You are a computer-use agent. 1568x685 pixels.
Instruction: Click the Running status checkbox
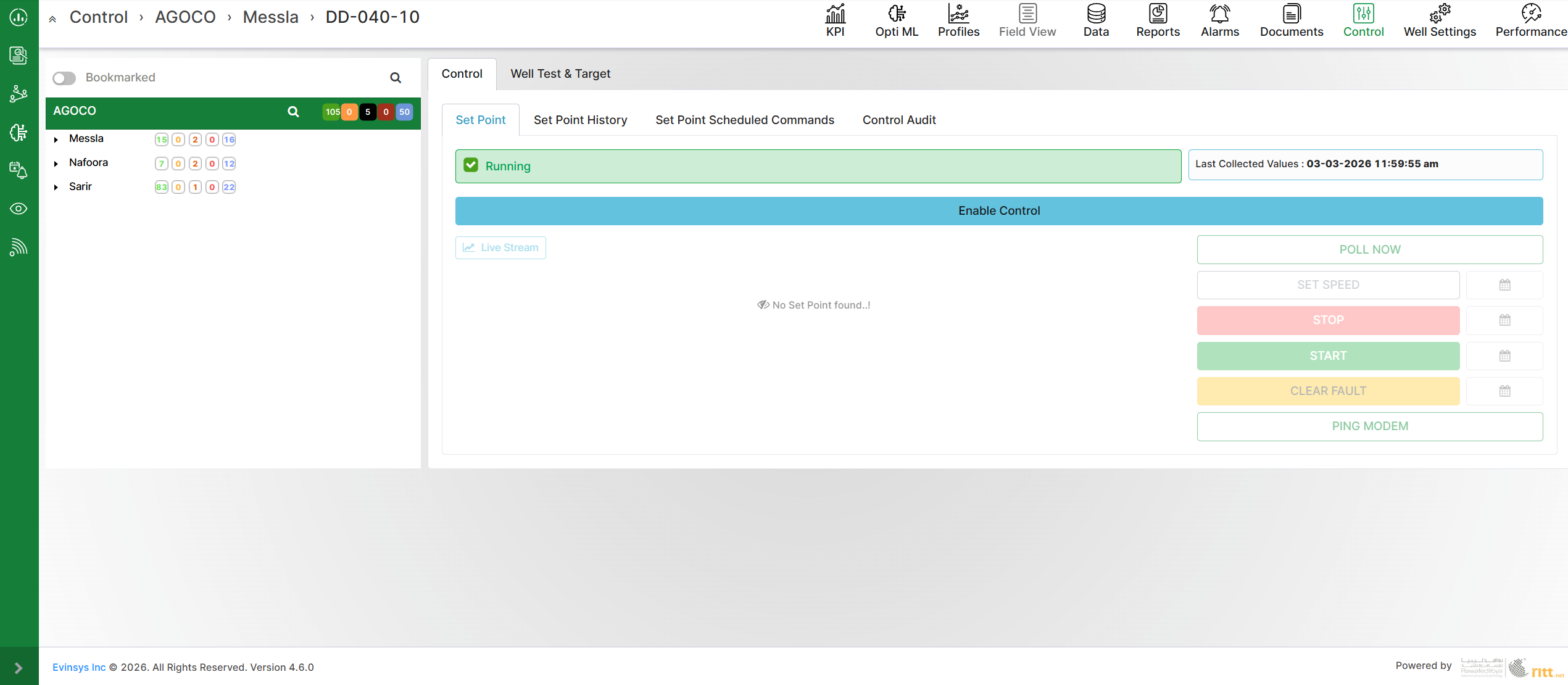tap(471, 165)
